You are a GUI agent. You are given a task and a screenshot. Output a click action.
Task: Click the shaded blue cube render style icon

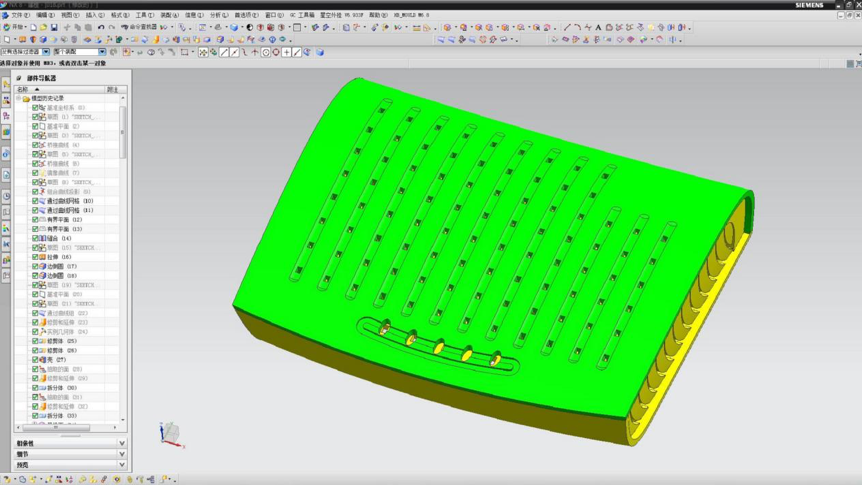(x=234, y=27)
